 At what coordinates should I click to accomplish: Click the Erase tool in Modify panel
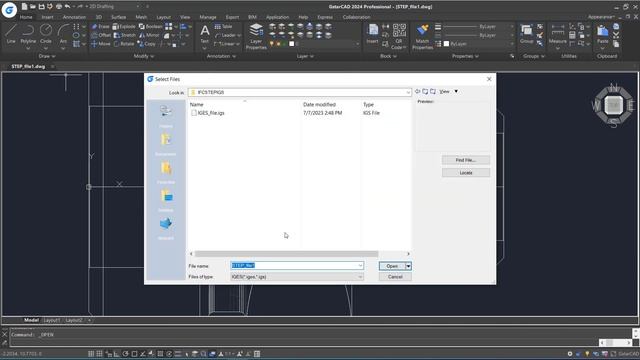tap(100, 27)
